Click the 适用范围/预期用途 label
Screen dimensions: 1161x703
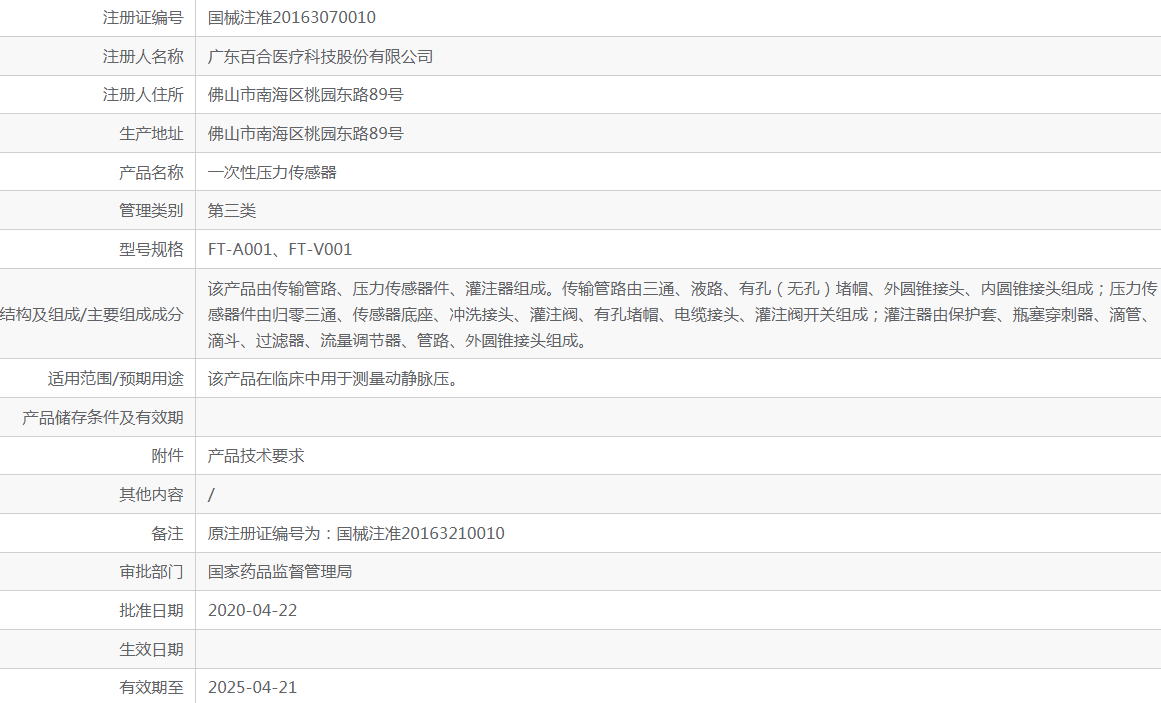coord(116,379)
